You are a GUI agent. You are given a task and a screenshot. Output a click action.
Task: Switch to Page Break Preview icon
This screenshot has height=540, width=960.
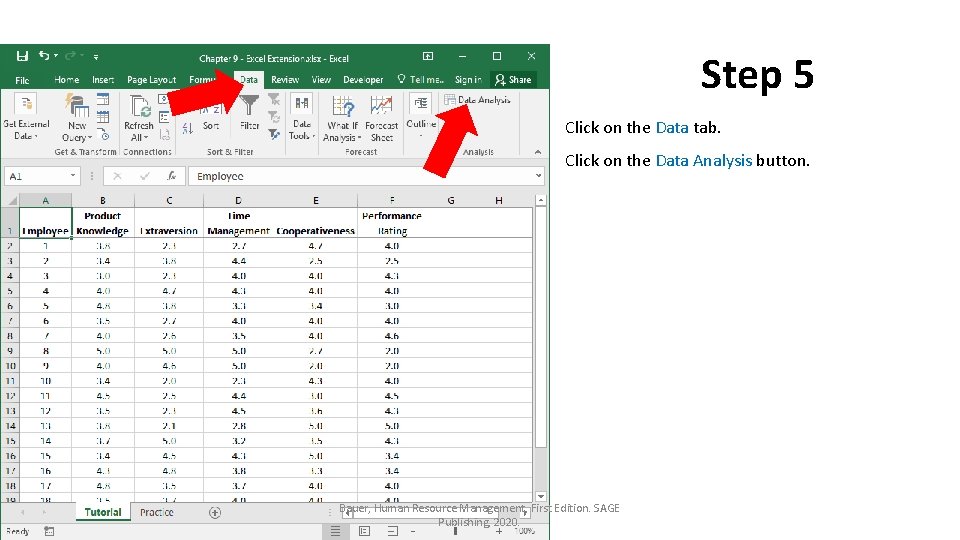(x=392, y=531)
